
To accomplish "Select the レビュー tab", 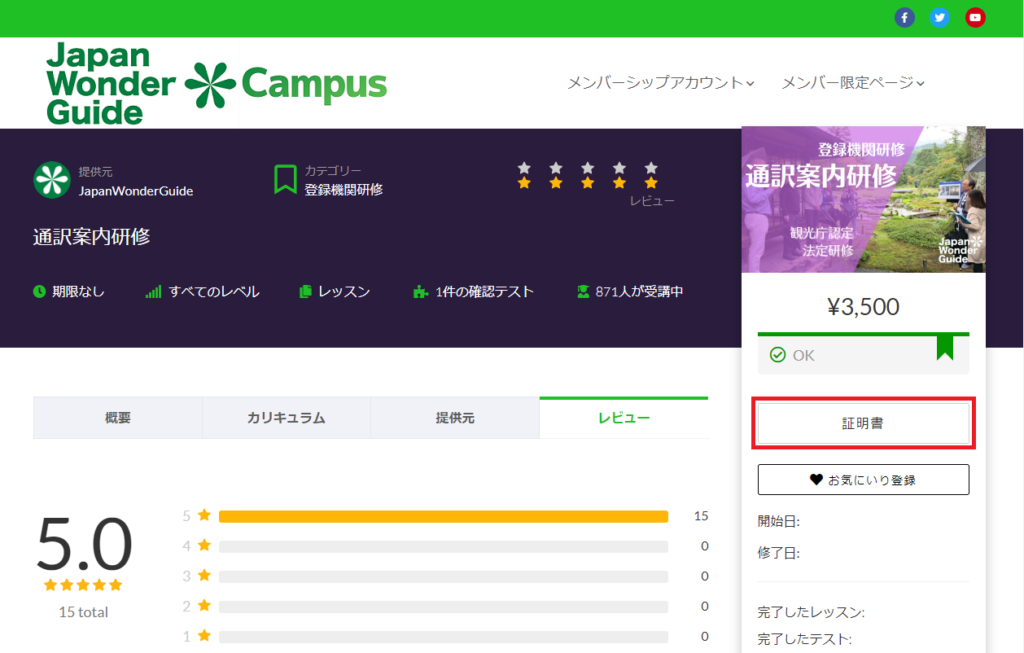I will [623, 418].
